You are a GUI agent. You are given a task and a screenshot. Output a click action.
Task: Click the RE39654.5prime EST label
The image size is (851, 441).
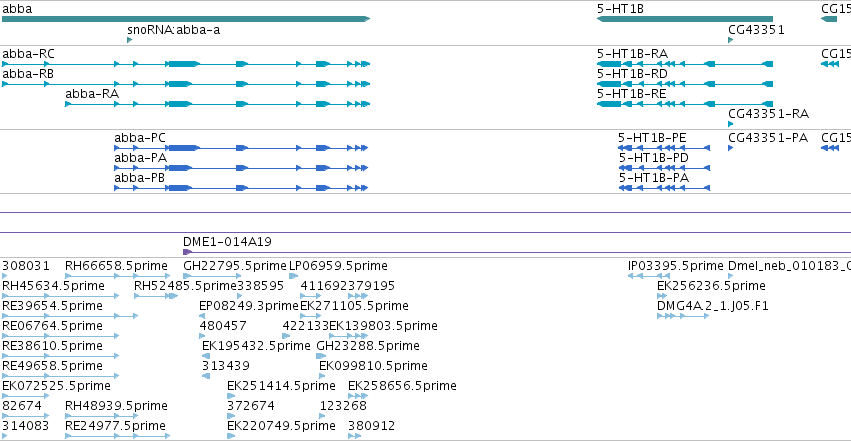click(52, 306)
